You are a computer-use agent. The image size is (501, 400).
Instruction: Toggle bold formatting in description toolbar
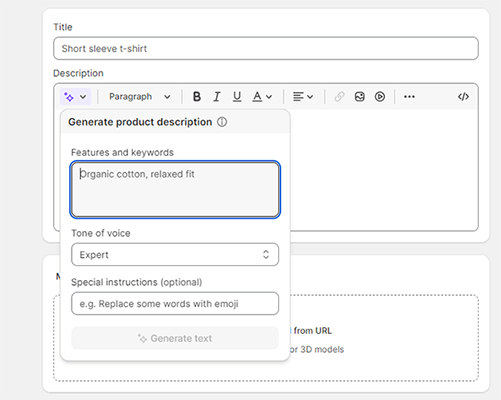pyautogui.click(x=197, y=97)
